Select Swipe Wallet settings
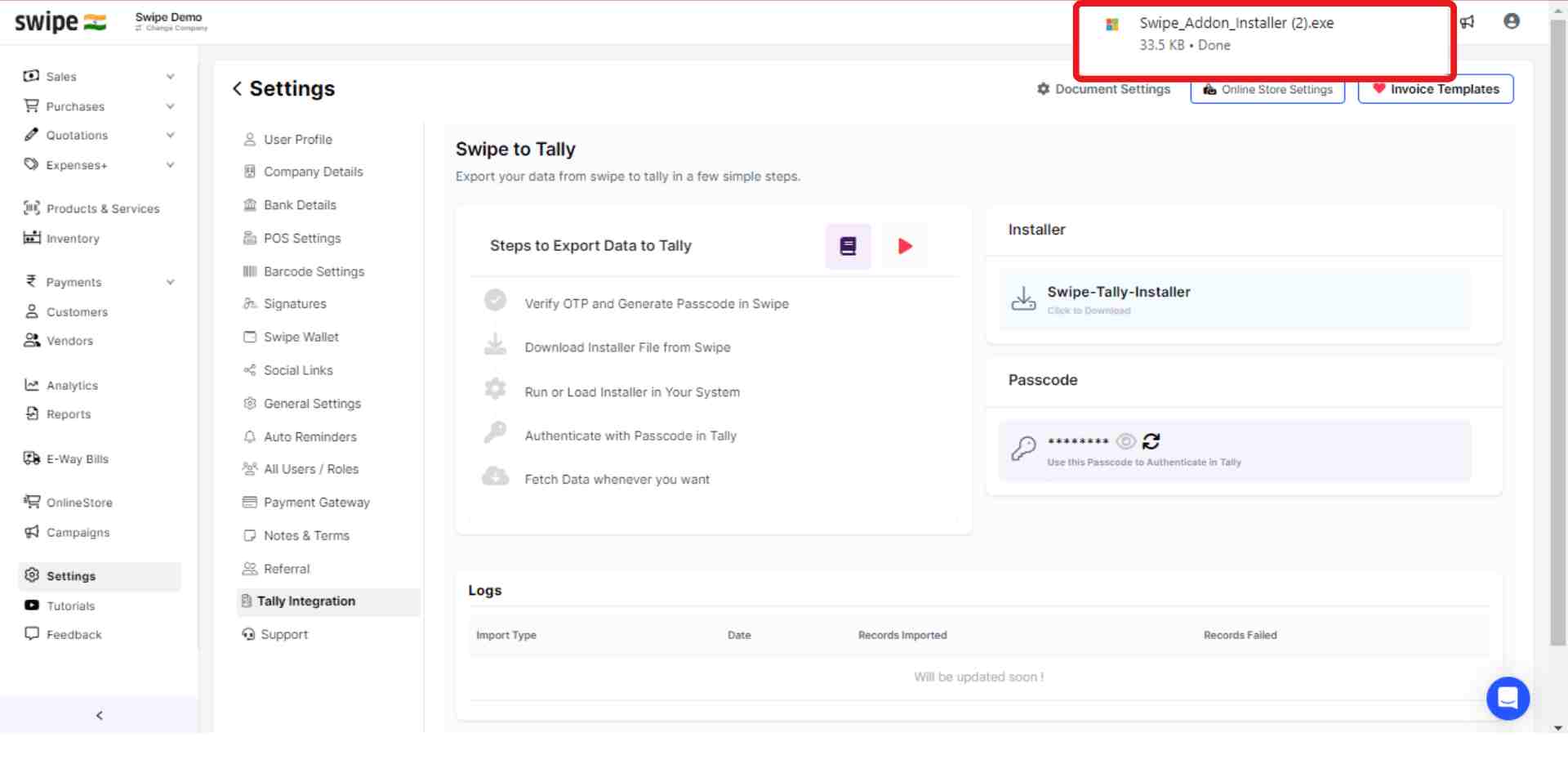Image resolution: width=1568 pixels, height=760 pixels. pyautogui.click(x=291, y=337)
